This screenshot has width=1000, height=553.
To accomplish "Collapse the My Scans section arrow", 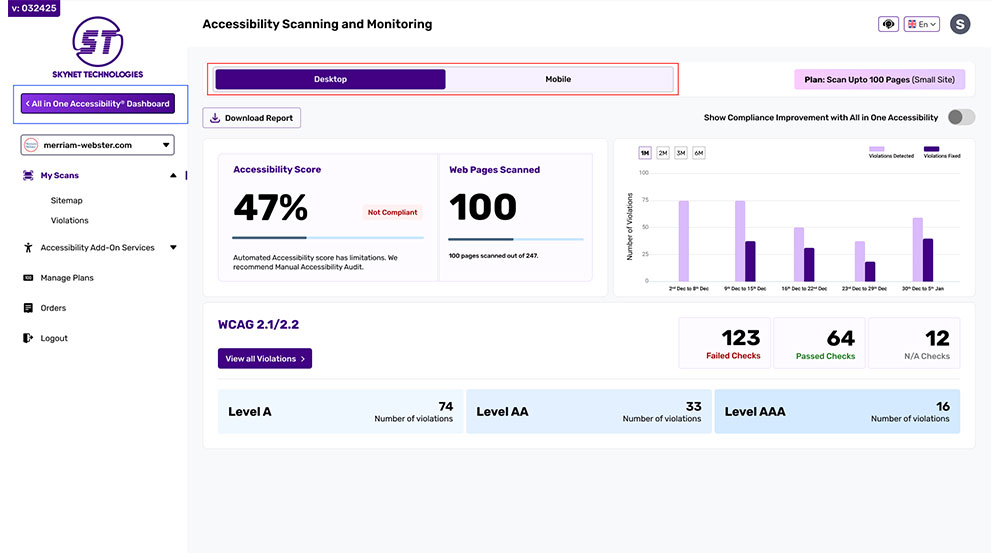I will 173,175.
